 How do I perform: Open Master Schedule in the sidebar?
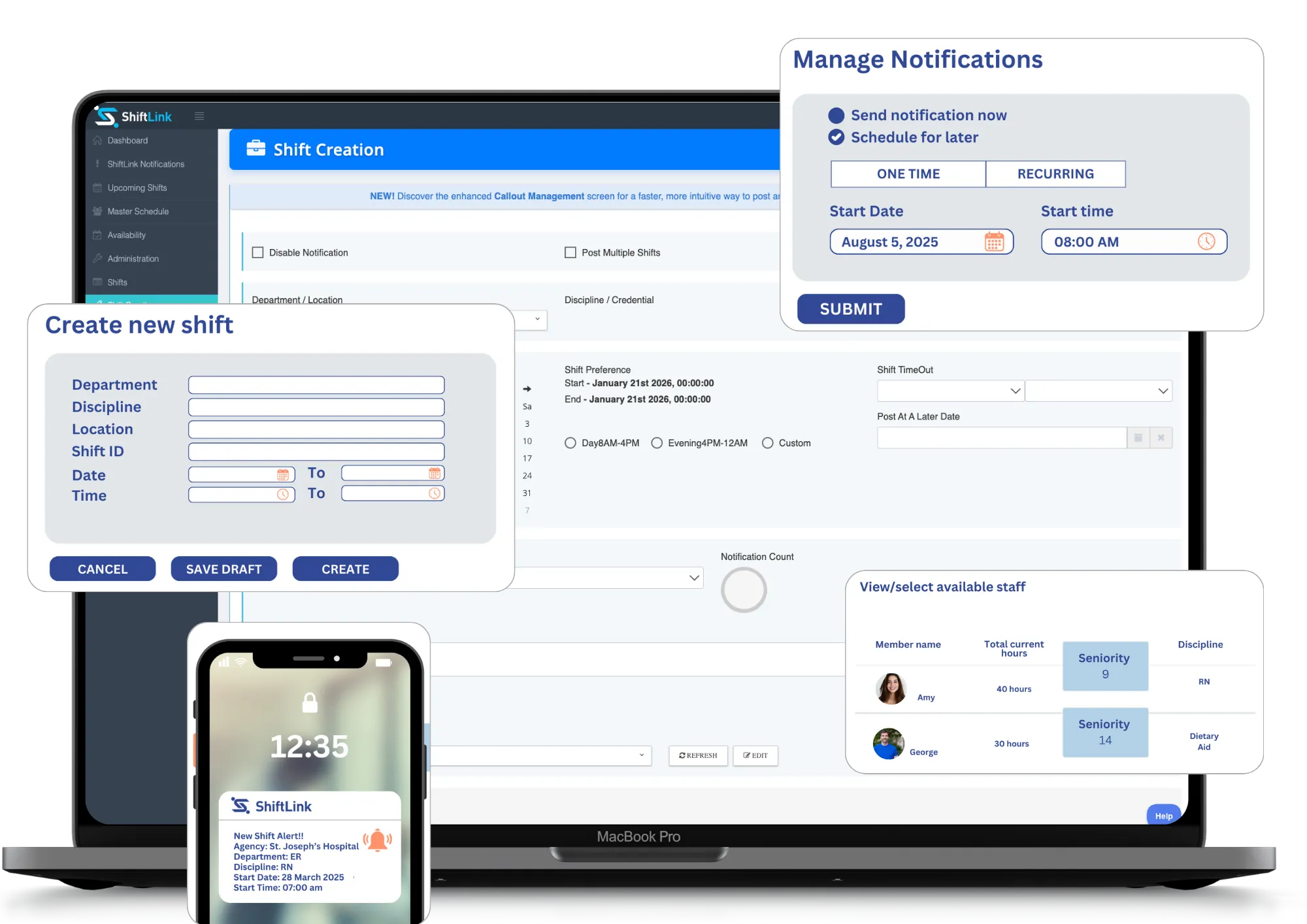click(138, 212)
